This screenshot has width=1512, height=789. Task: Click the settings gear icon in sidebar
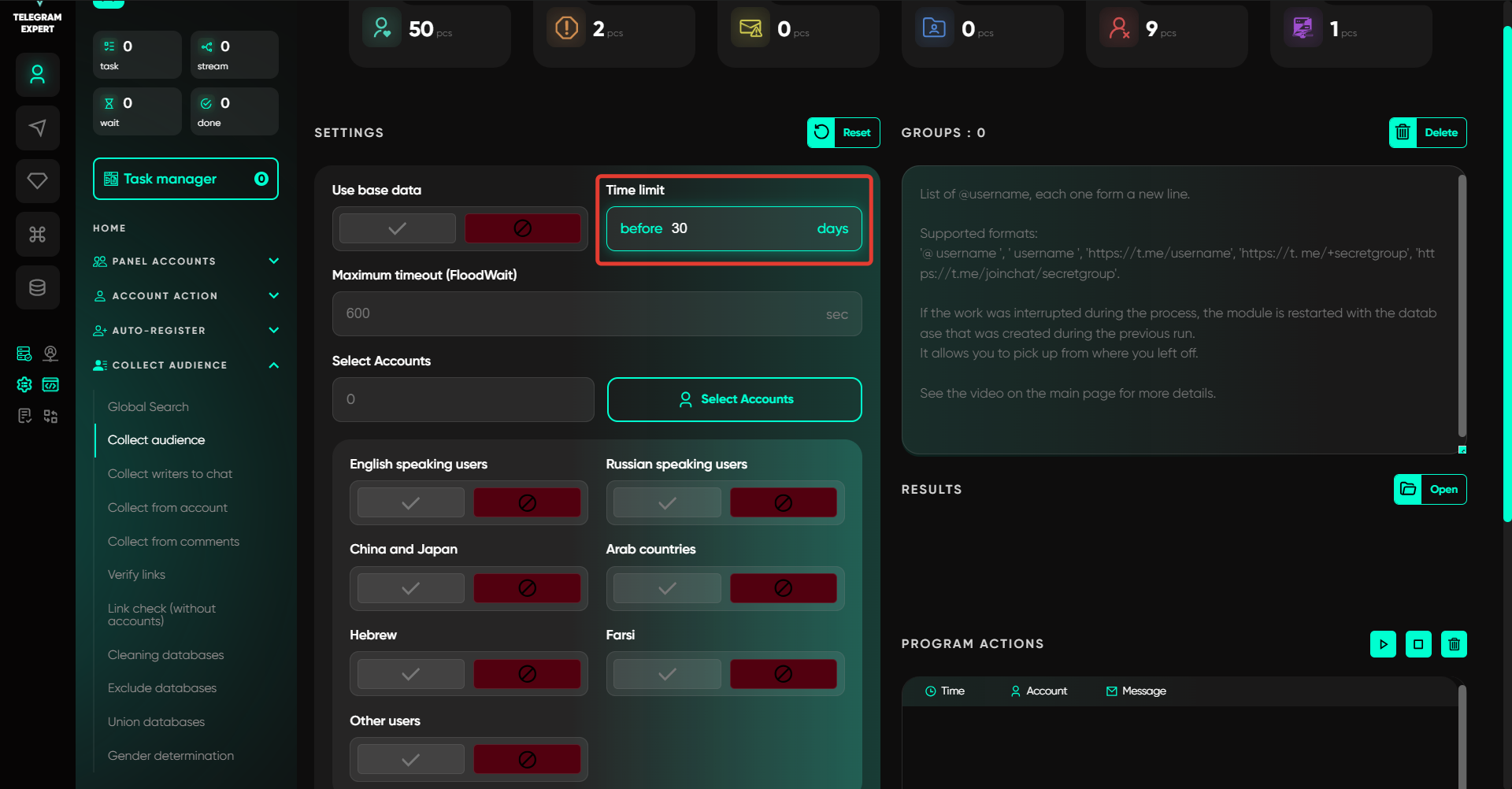pos(24,384)
